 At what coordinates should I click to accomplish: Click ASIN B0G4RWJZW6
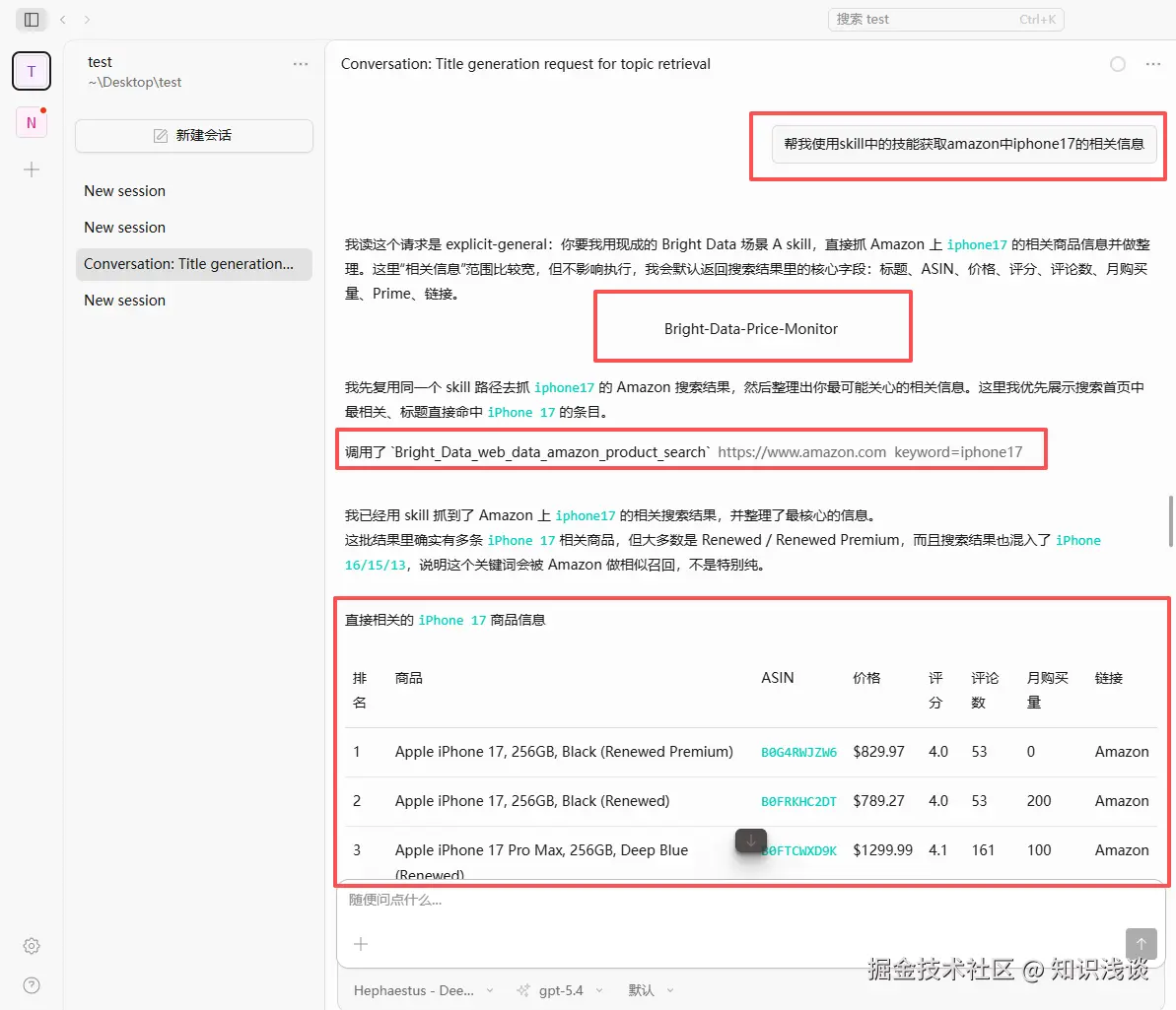798,752
